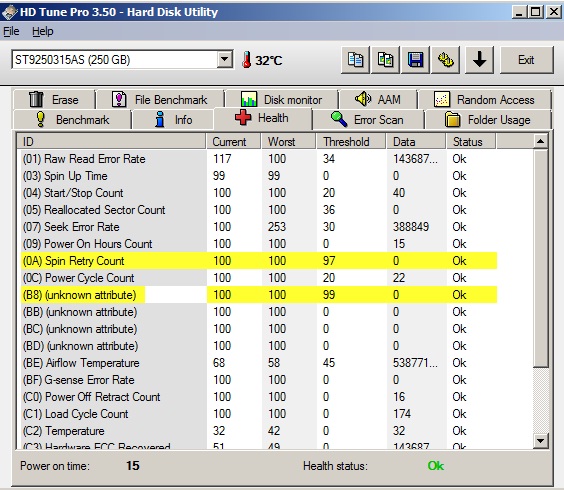Select the Reallocated Sector Count row
Viewport: 564px width, 490px height.
pos(258,210)
